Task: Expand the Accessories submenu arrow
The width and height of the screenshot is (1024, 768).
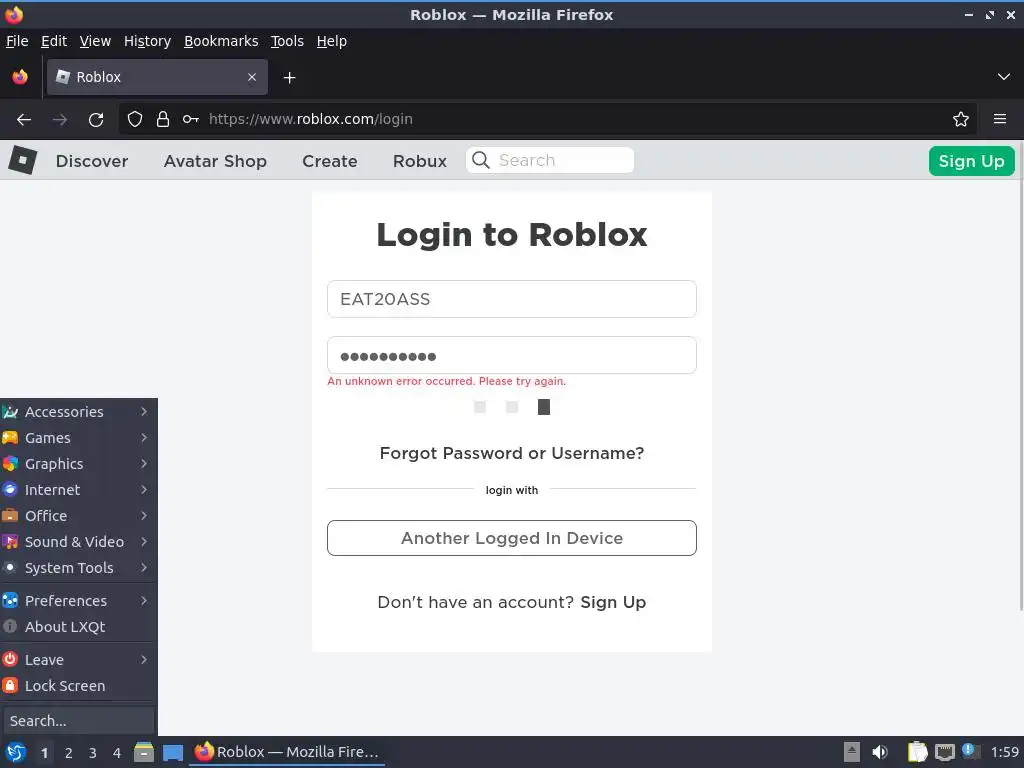Action: (144, 412)
